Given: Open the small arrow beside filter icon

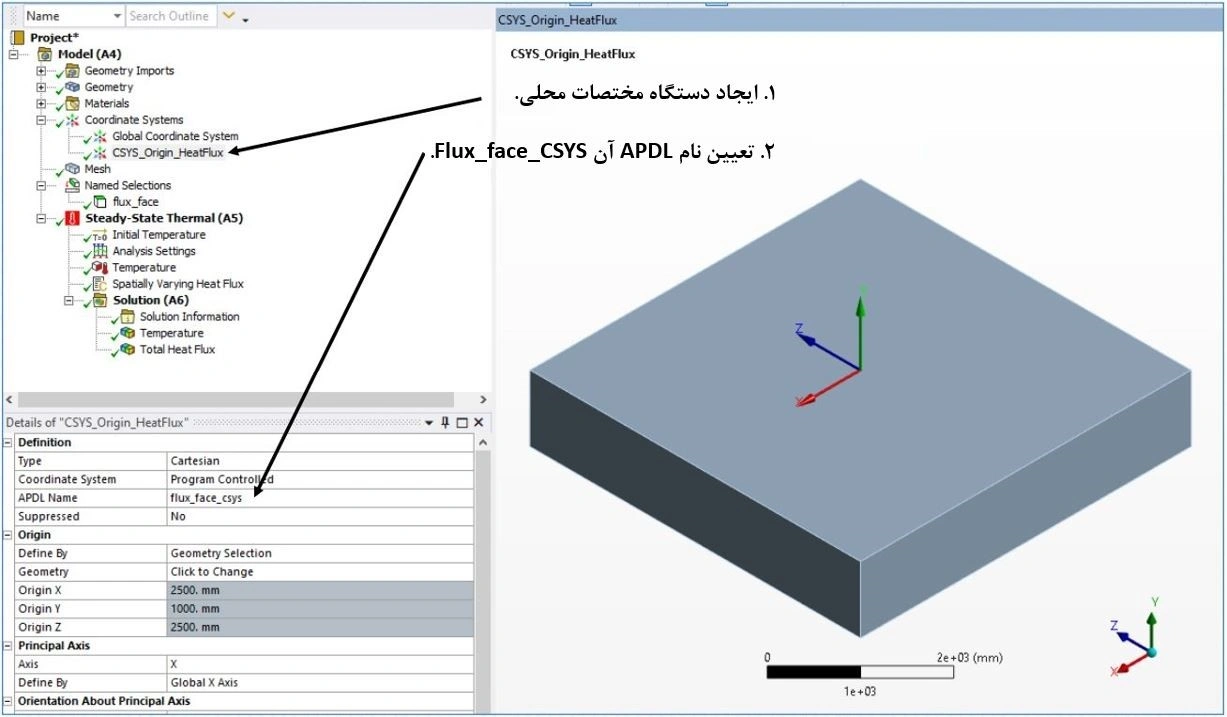Looking at the screenshot, I should (246, 19).
